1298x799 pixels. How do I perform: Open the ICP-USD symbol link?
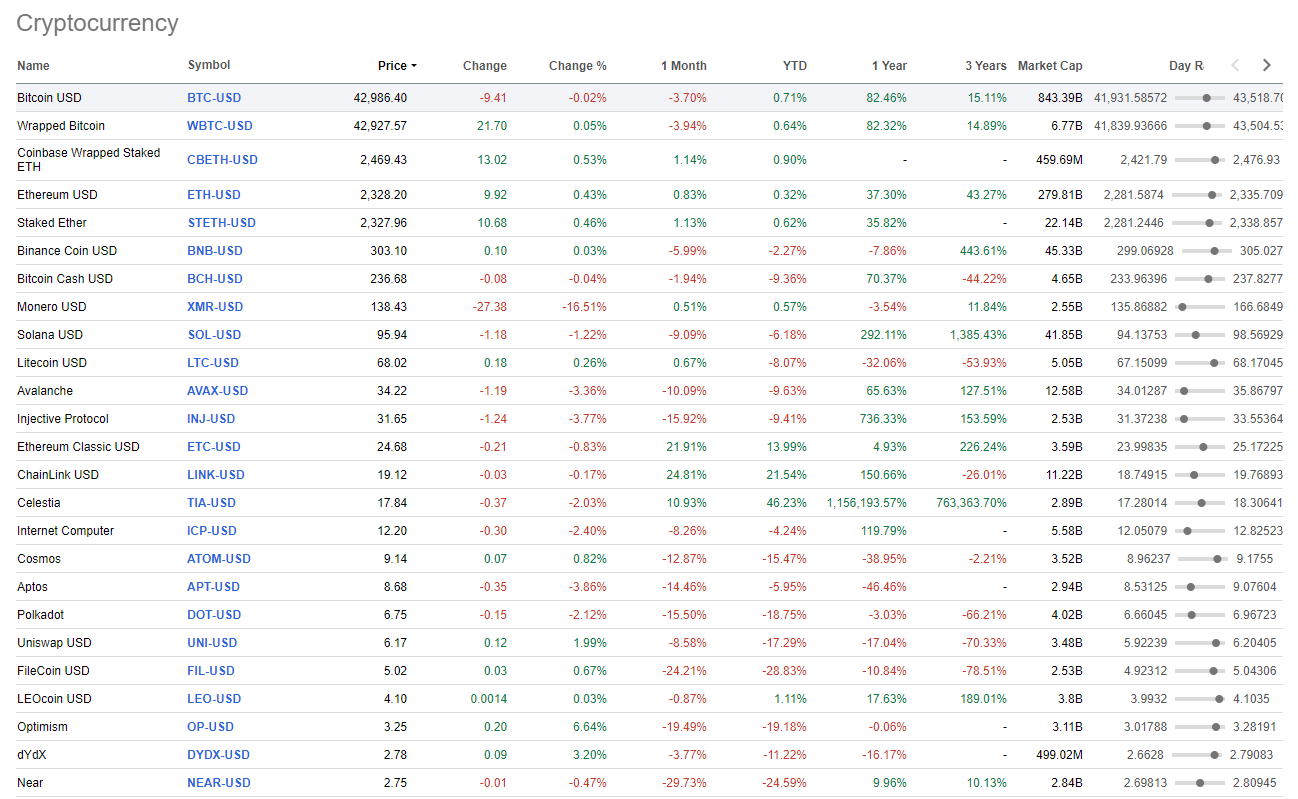[212, 531]
